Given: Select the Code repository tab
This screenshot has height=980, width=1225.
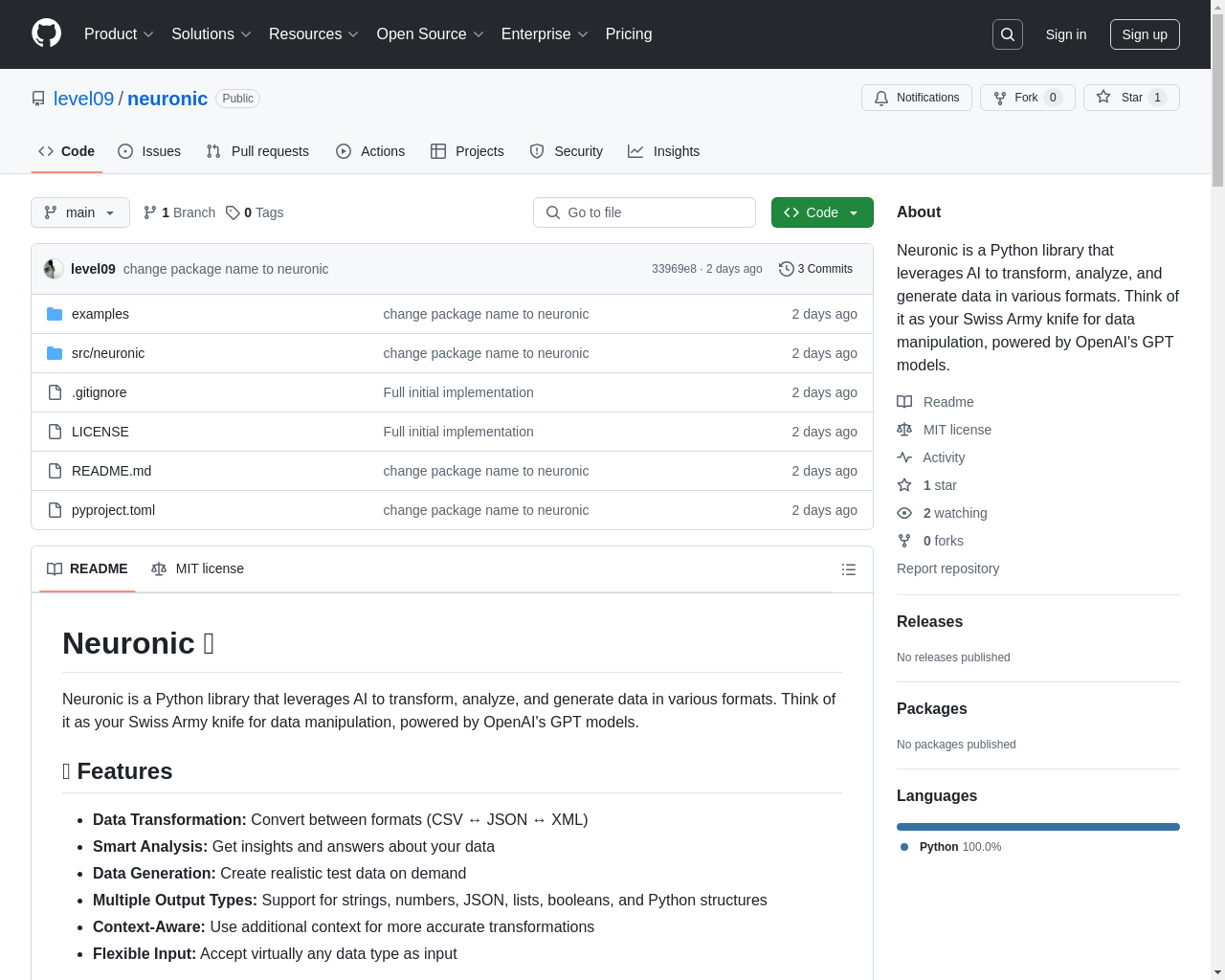Looking at the screenshot, I should point(66,151).
